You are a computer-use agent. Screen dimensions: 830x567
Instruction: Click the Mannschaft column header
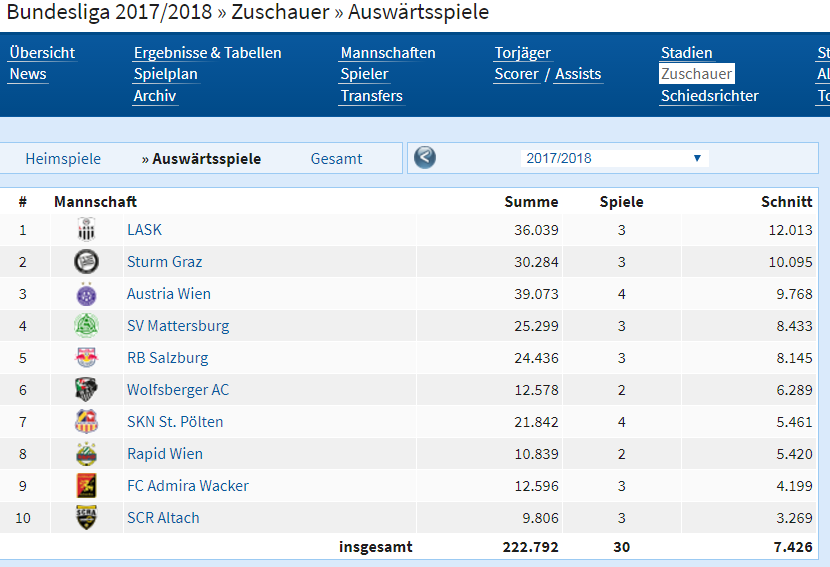[95, 202]
